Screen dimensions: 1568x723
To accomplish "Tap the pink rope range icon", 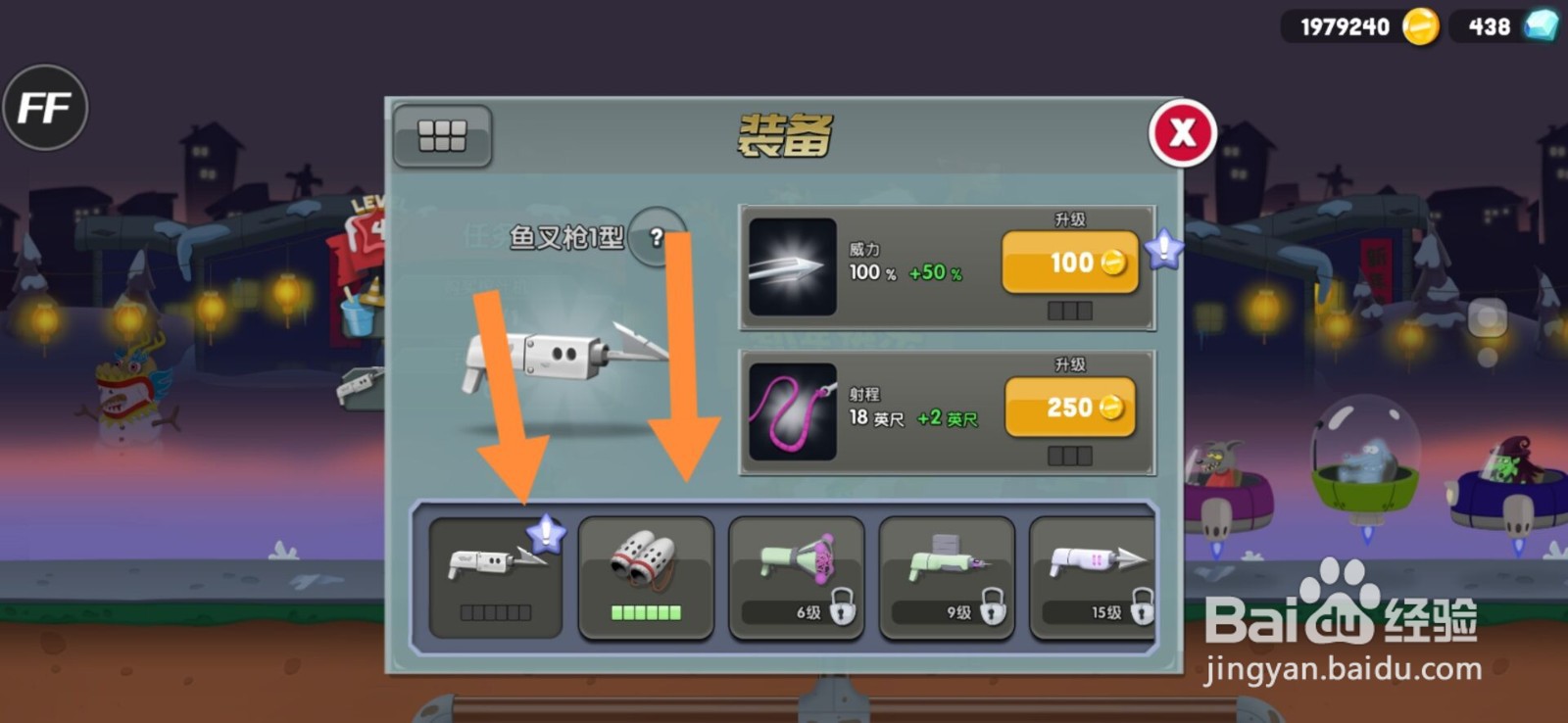I will pos(793,411).
